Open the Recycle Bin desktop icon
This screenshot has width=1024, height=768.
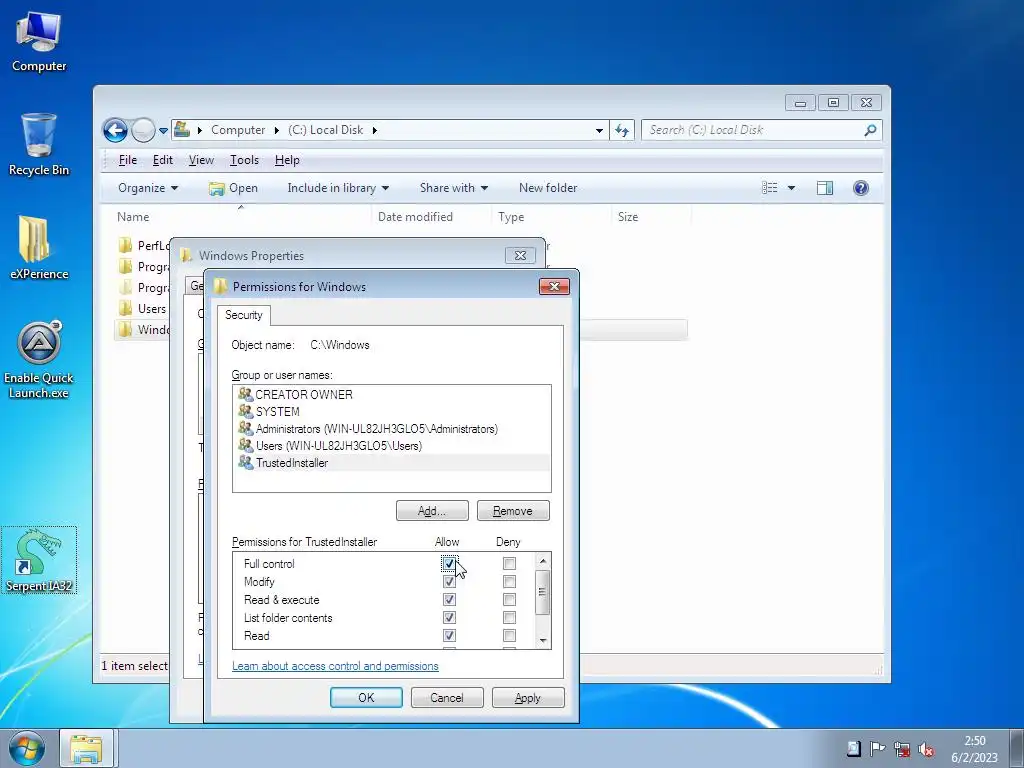[x=39, y=144]
